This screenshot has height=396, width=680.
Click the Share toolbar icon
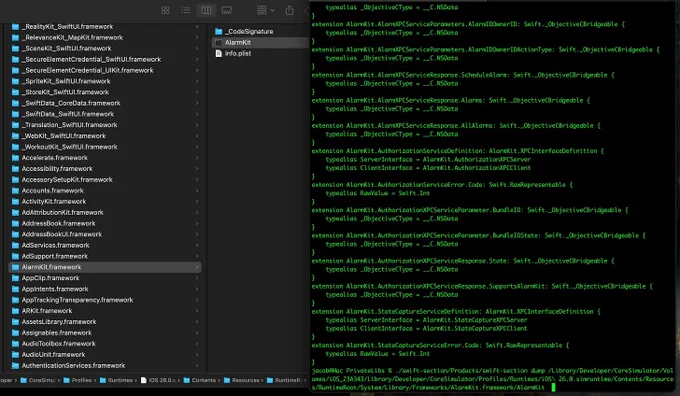pyautogui.click(x=289, y=10)
